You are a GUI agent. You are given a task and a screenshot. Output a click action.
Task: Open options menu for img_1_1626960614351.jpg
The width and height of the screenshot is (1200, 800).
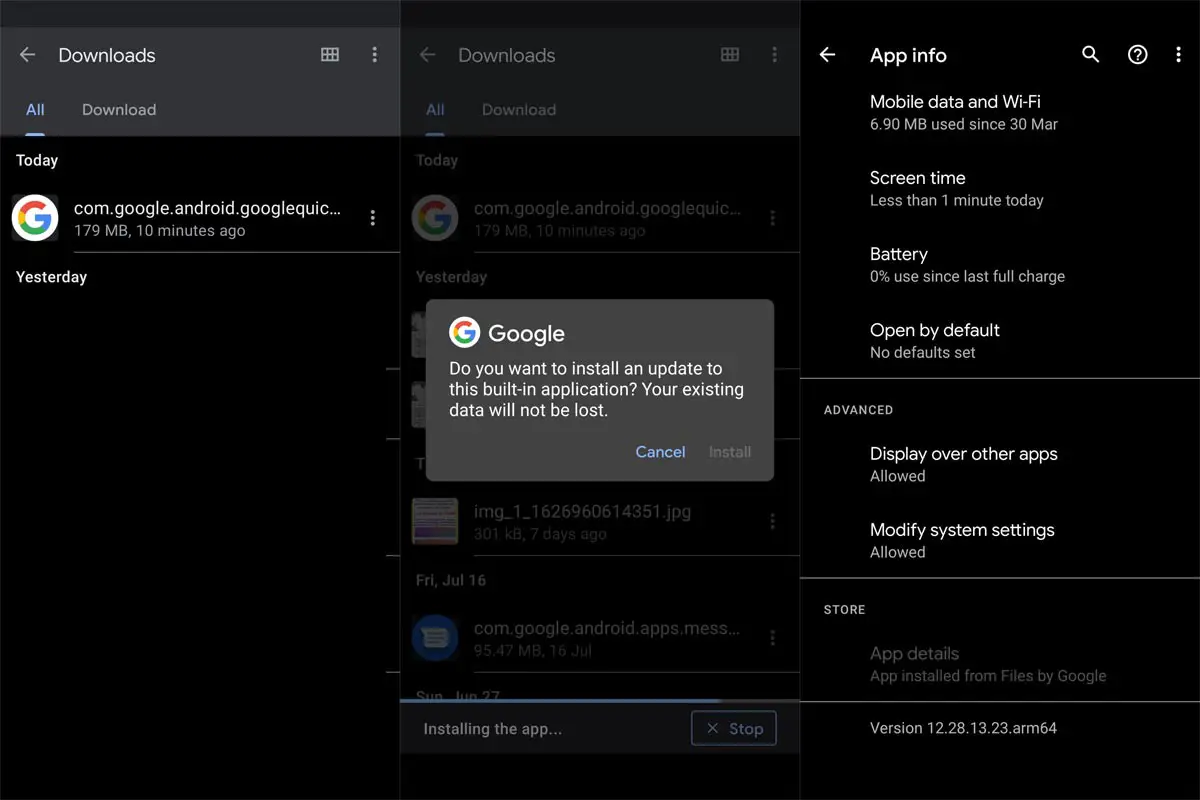click(x=773, y=521)
